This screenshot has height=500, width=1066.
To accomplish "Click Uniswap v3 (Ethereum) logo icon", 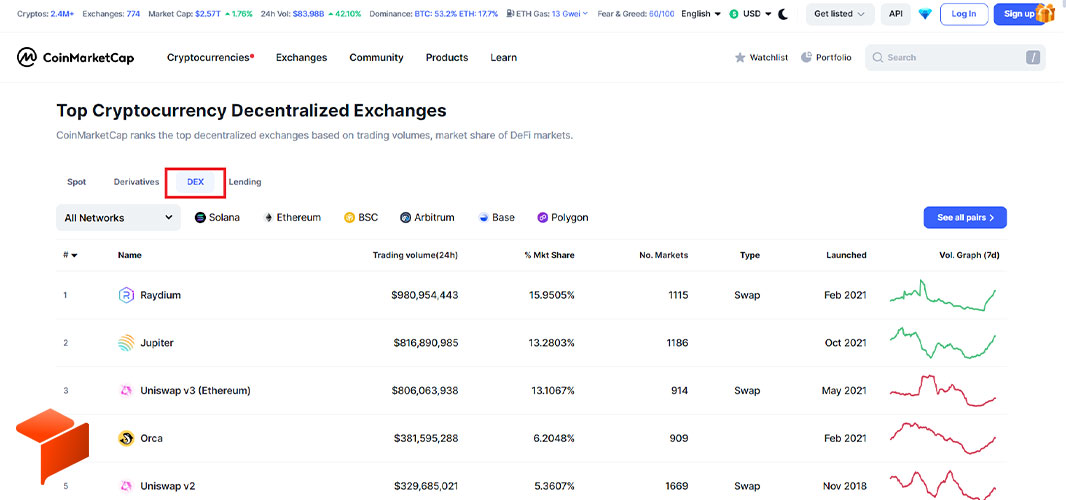I will [x=126, y=390].
